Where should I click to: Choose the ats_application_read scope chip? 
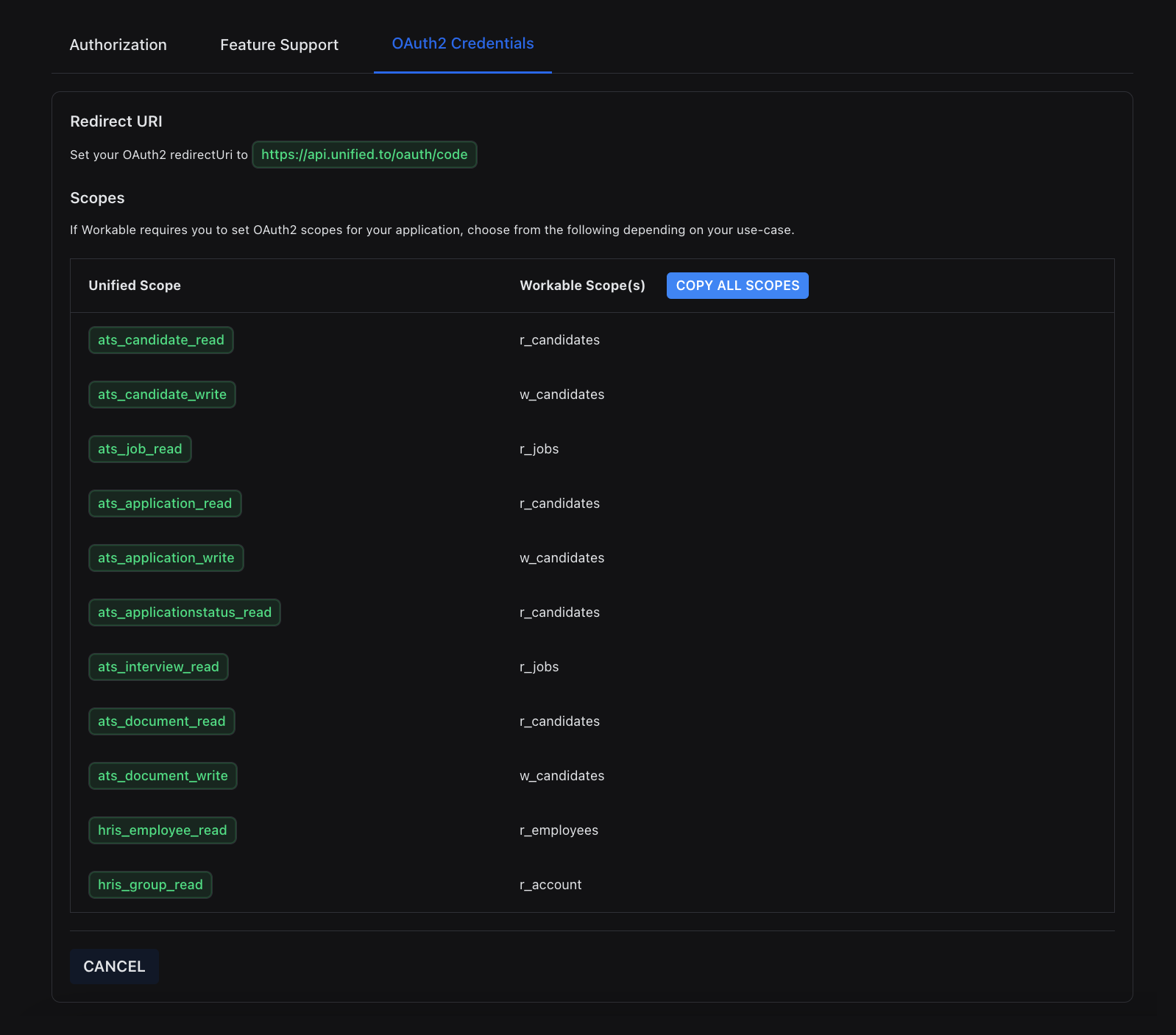coord(165,504)
